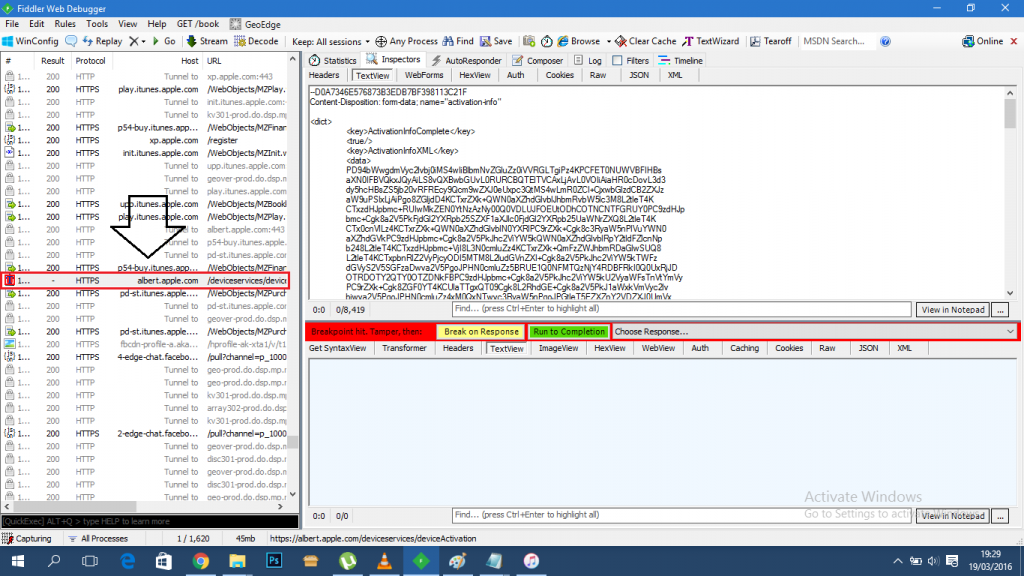This screenshot has height=576, width=1024.
Task: Click All Processes filter in status bar
Action: coord(97,539)
